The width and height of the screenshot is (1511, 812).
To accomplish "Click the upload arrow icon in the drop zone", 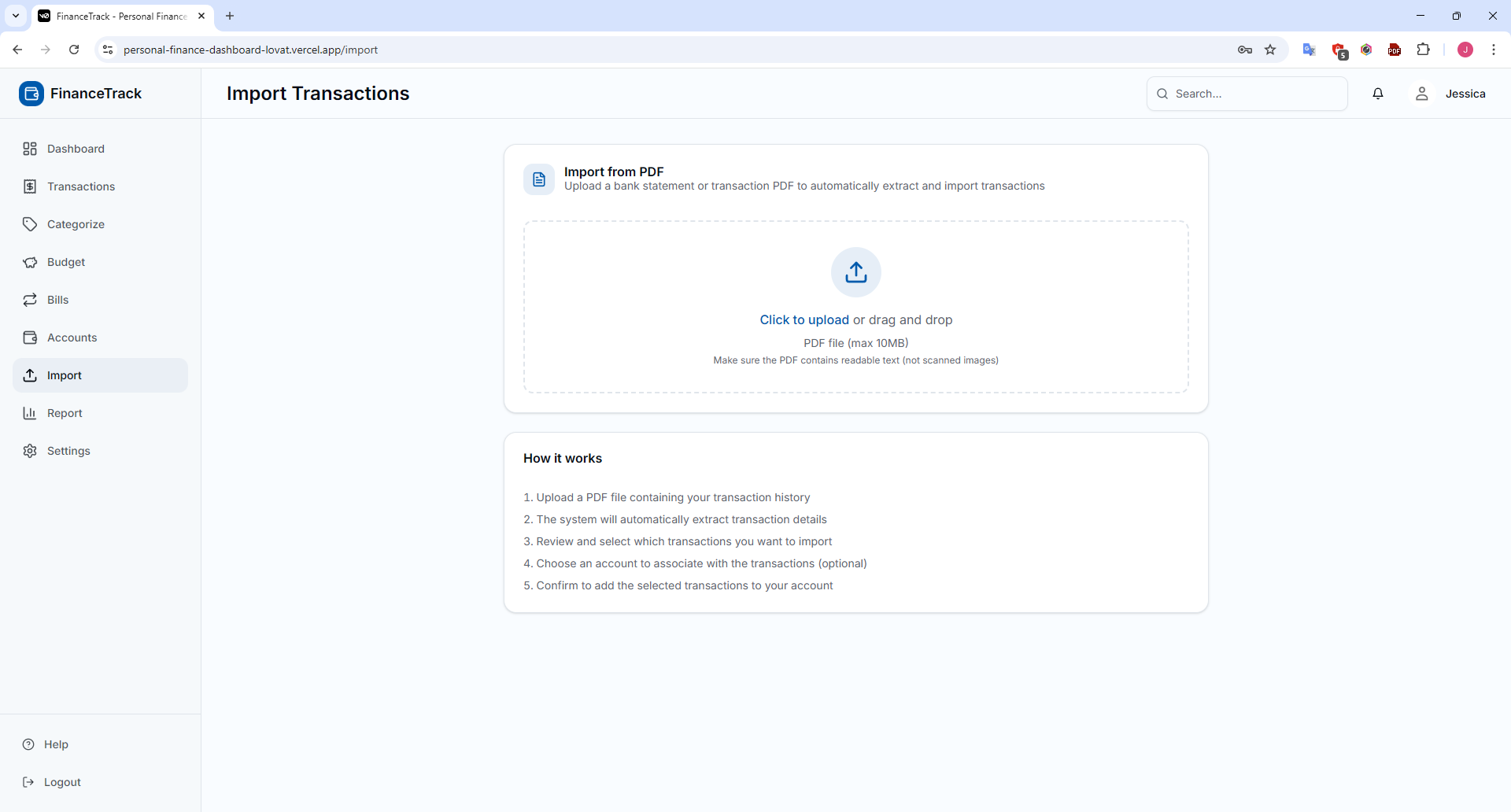I will (x=855, y=272).
